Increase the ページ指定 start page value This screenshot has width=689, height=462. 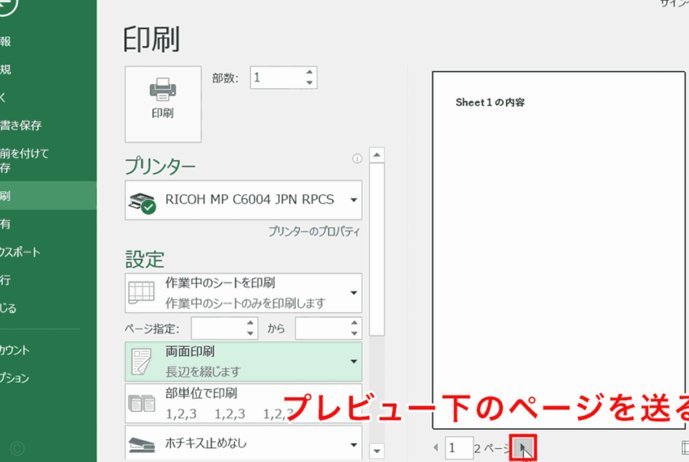tap(250, 323)
